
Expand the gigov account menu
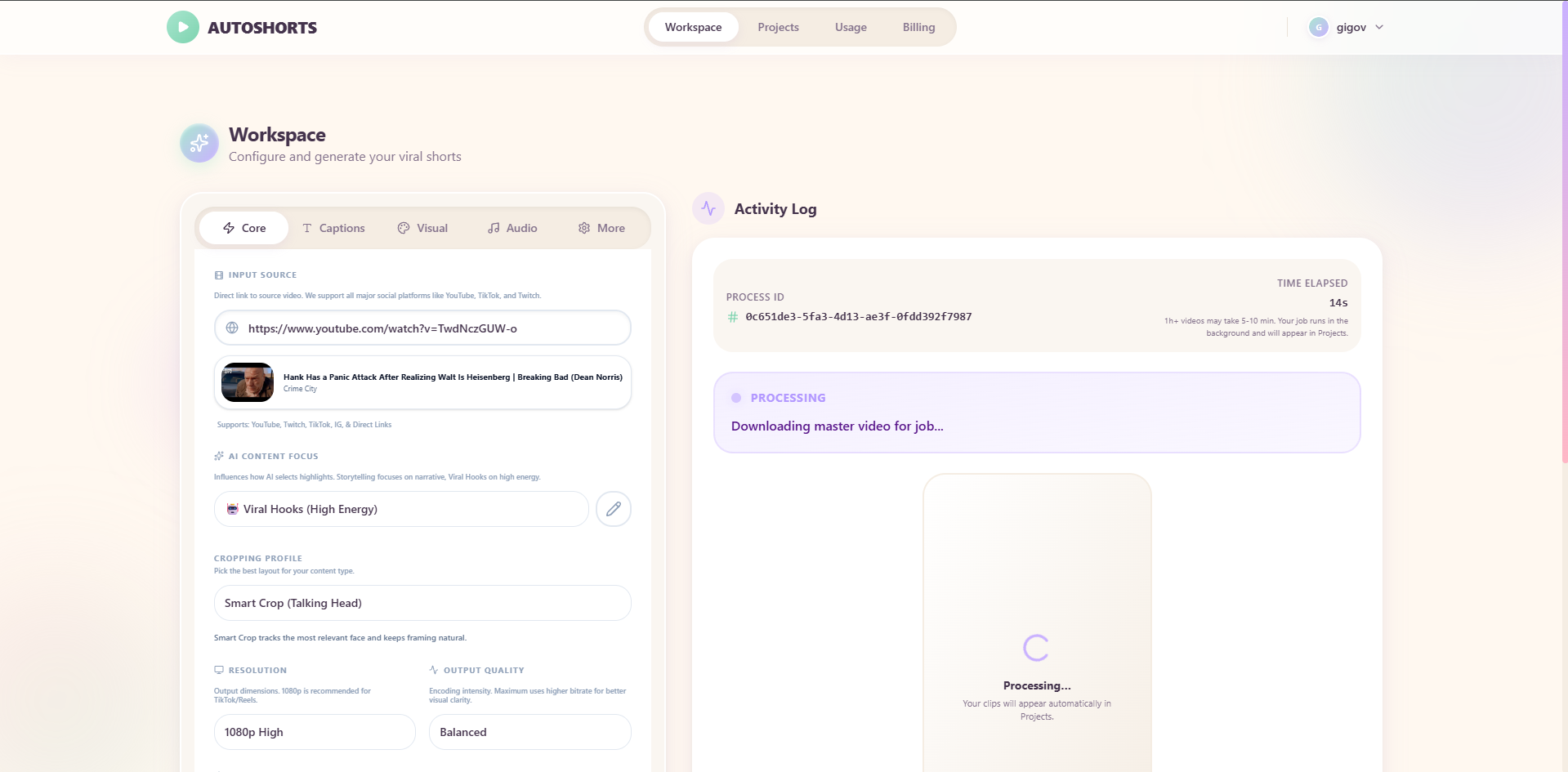tap(1346, 27)
